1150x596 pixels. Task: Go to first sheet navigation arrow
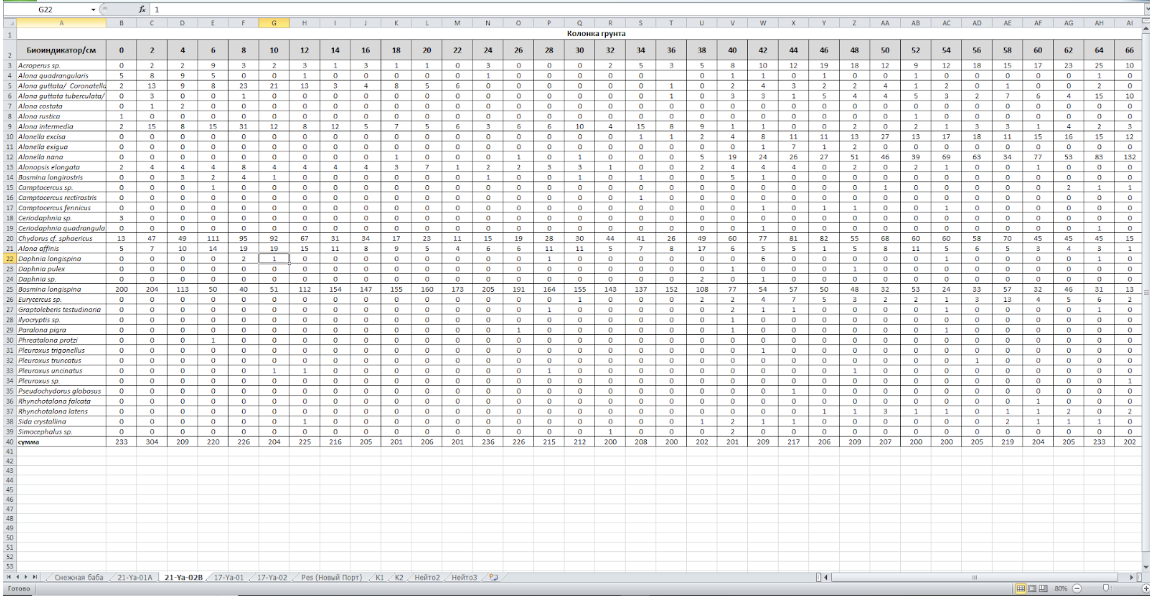pyautogui.click(x=9, y=578)
